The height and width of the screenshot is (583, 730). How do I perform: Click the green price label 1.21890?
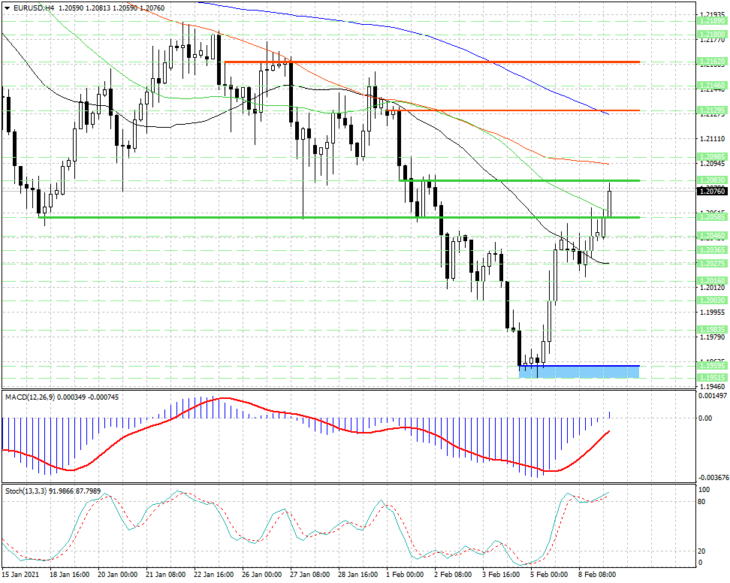click(712, 21)
